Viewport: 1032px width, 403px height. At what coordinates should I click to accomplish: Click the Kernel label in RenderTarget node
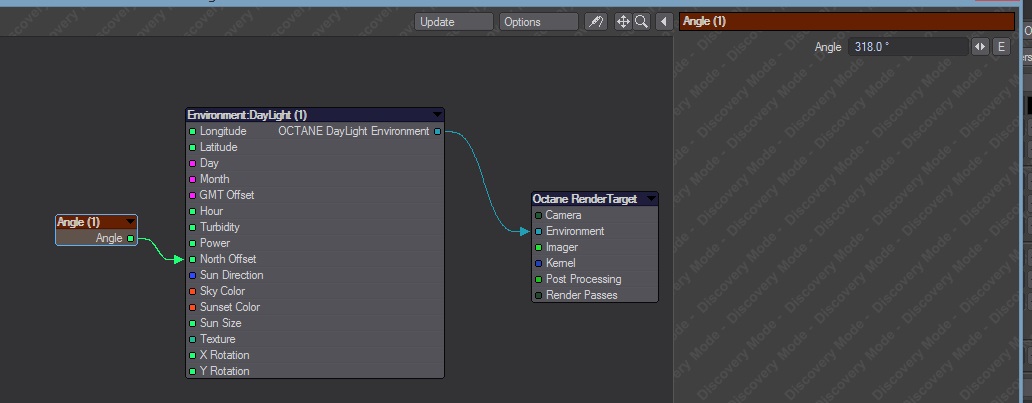(561, 263)
